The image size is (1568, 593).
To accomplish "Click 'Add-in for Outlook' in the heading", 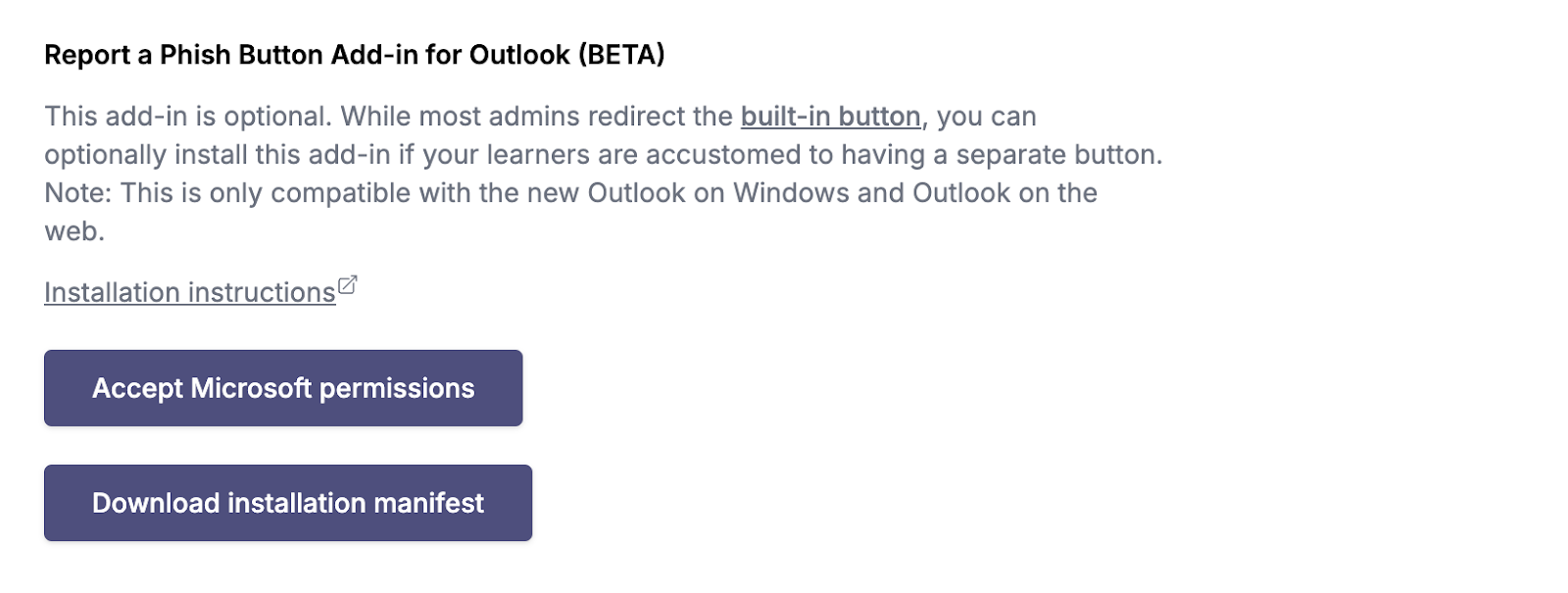I will click(451, 55).
